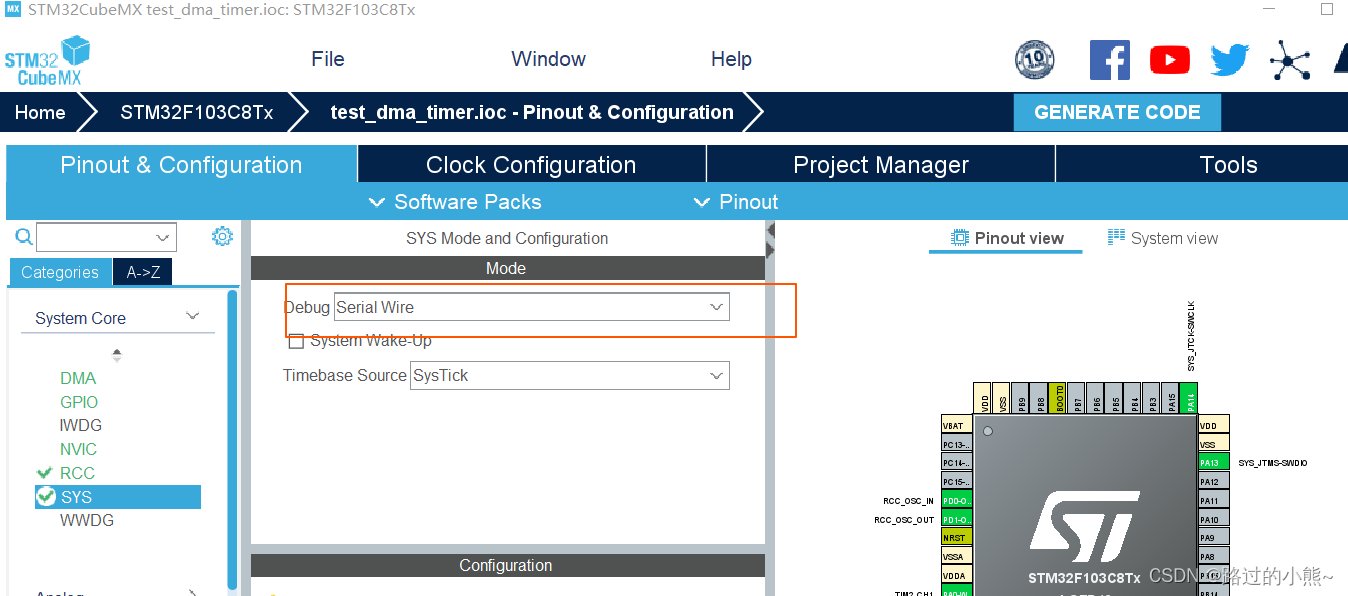Select the Categories tab
This screenshot has width=1348, height=596.
click(x=60, y=272)
